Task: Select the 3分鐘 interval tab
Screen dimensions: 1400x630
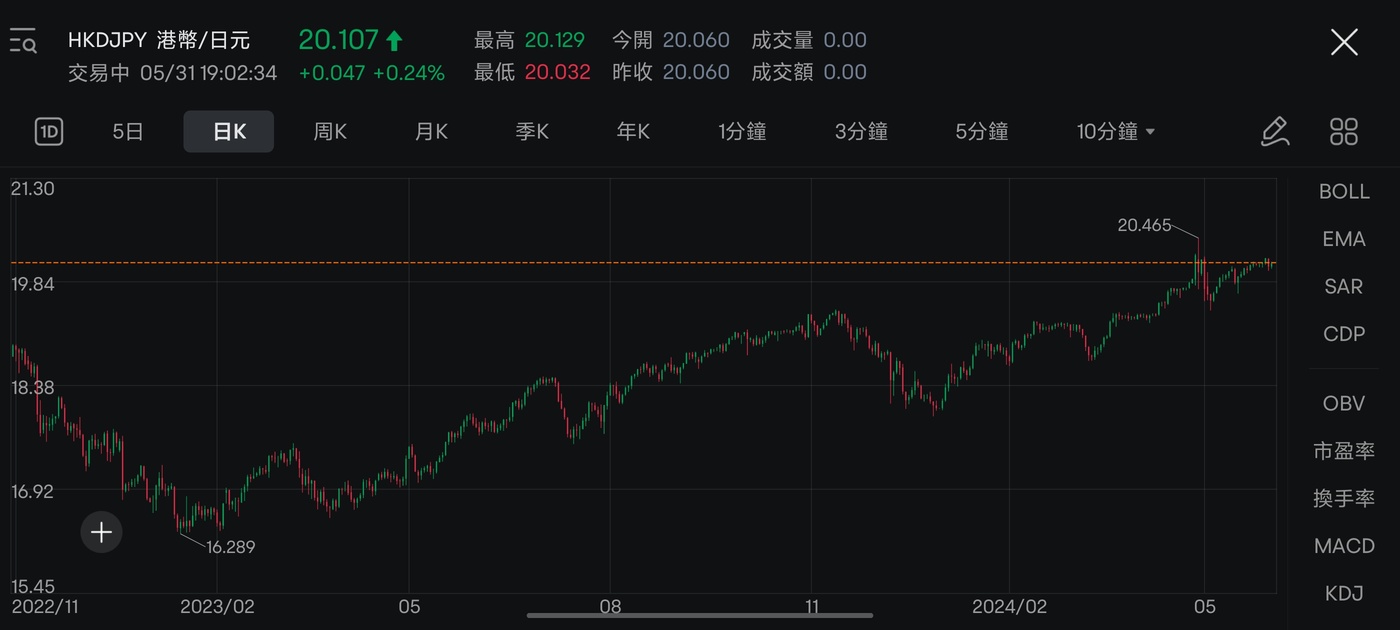Action: (x=861, y=131)
